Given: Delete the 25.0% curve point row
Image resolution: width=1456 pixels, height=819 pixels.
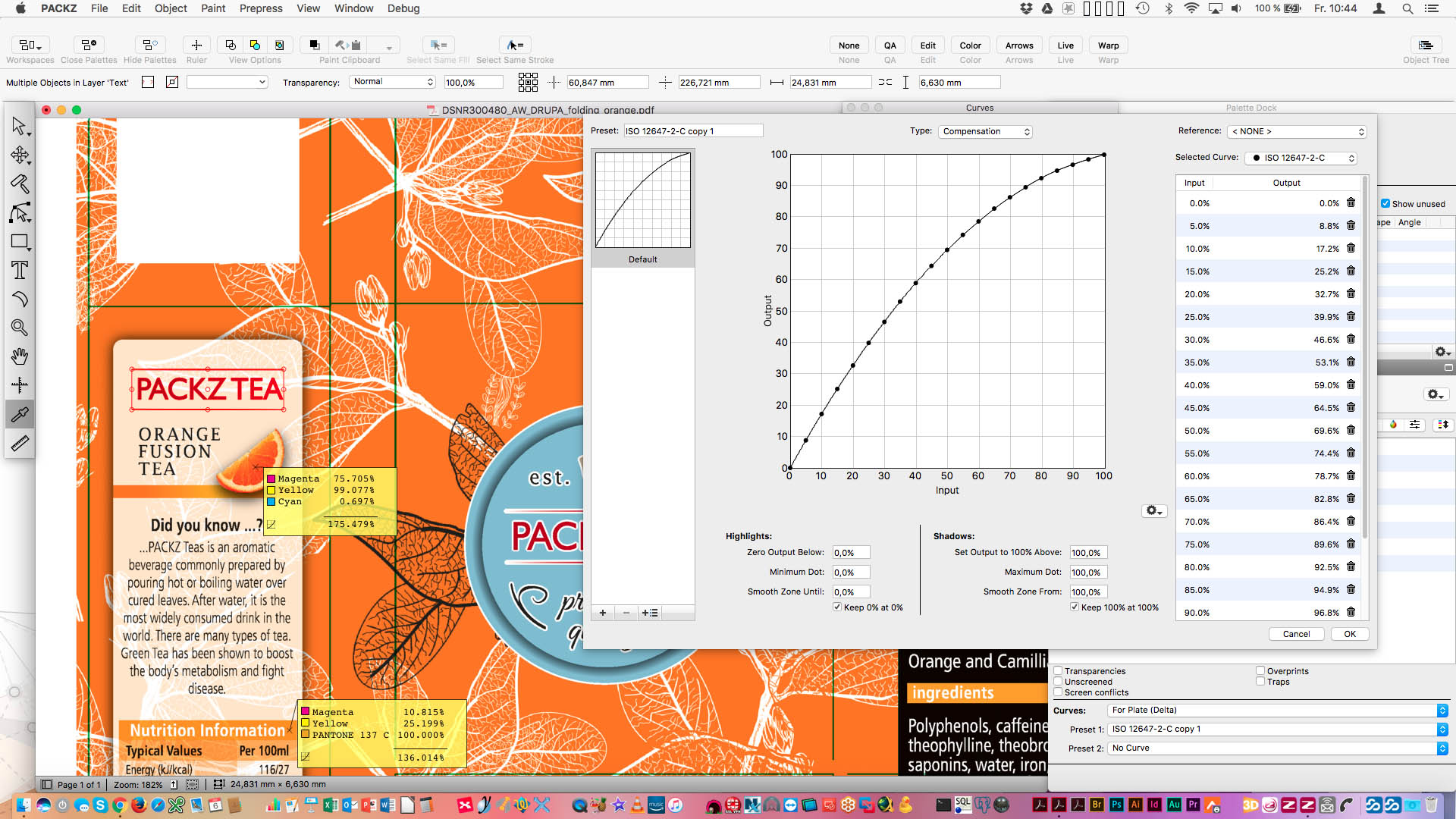Looking at the screenshot, I should (1351, 316).
